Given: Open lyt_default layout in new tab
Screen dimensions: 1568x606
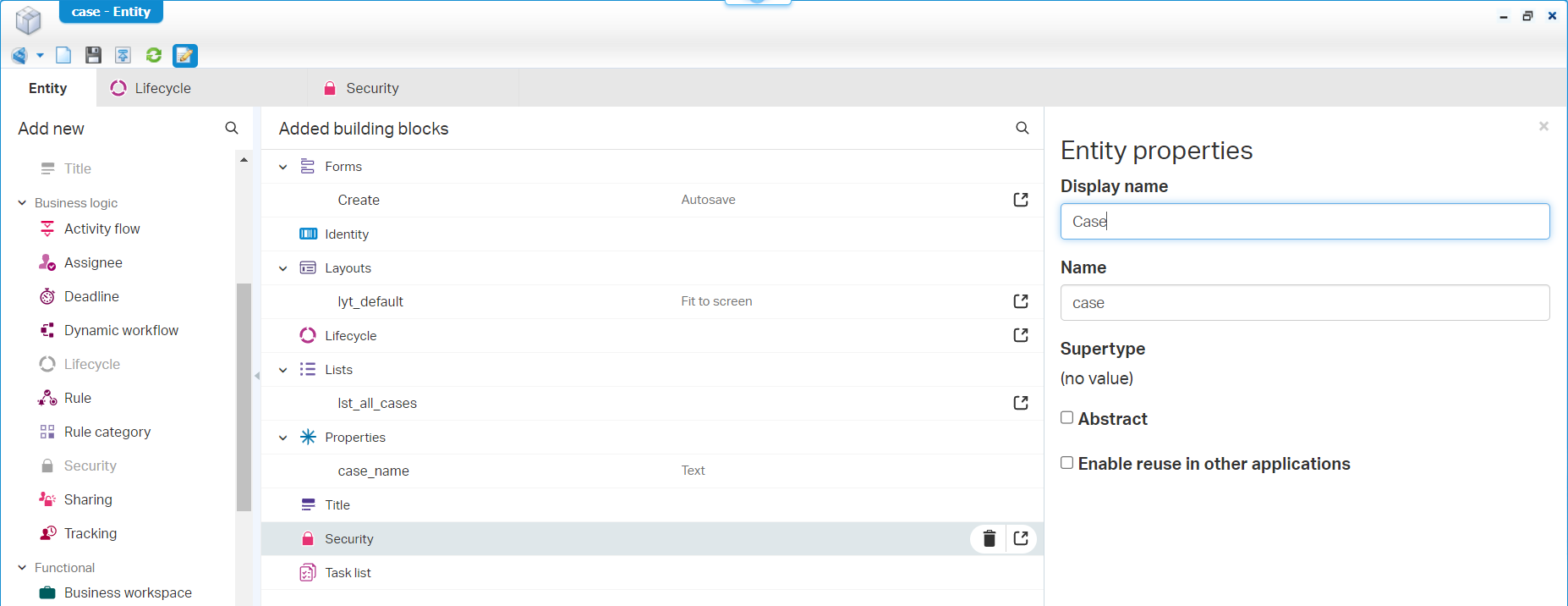Looking at the screenshot, I should tap(1021, 301).
